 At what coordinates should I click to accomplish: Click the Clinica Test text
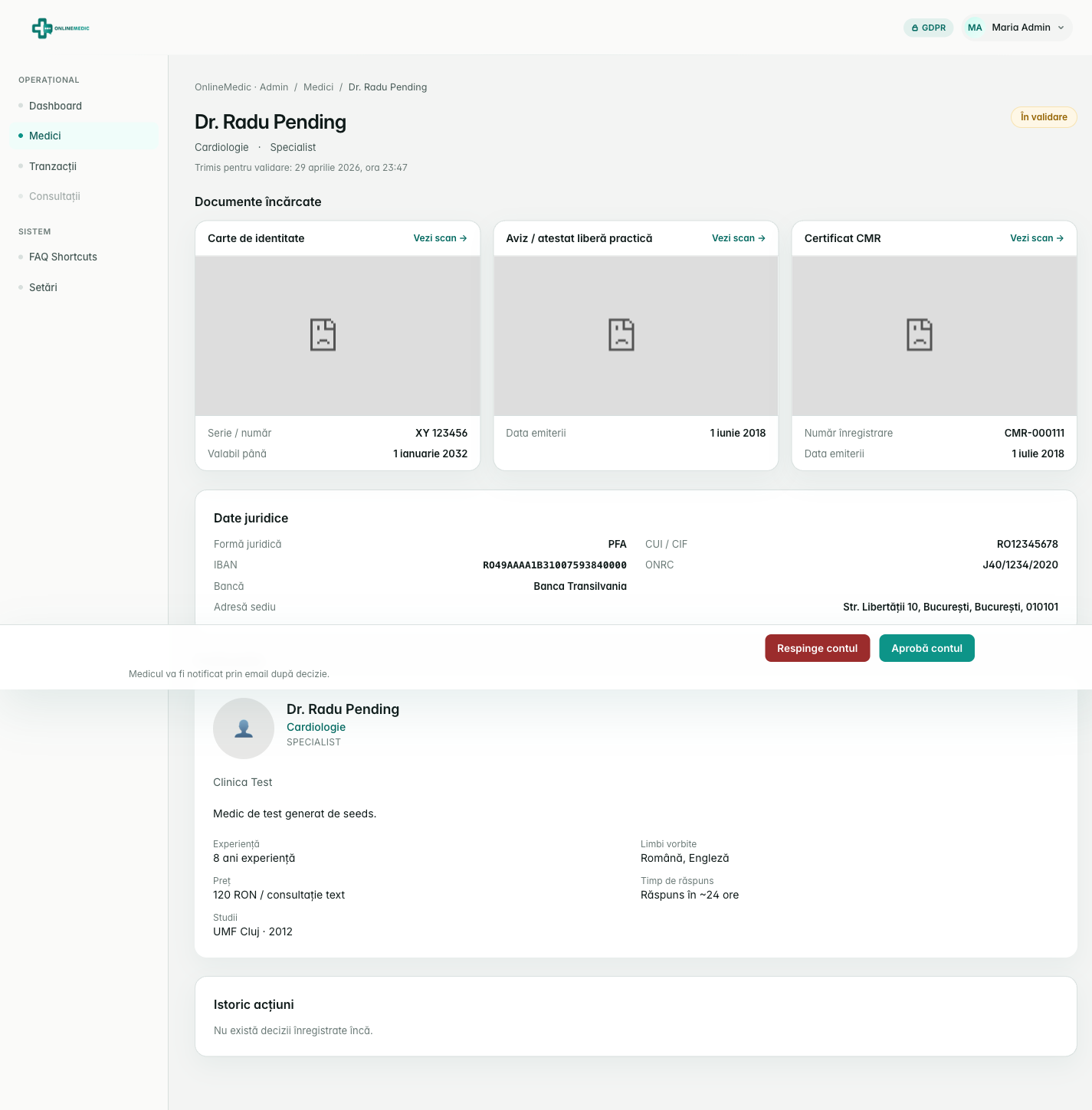tap(243, 782)
